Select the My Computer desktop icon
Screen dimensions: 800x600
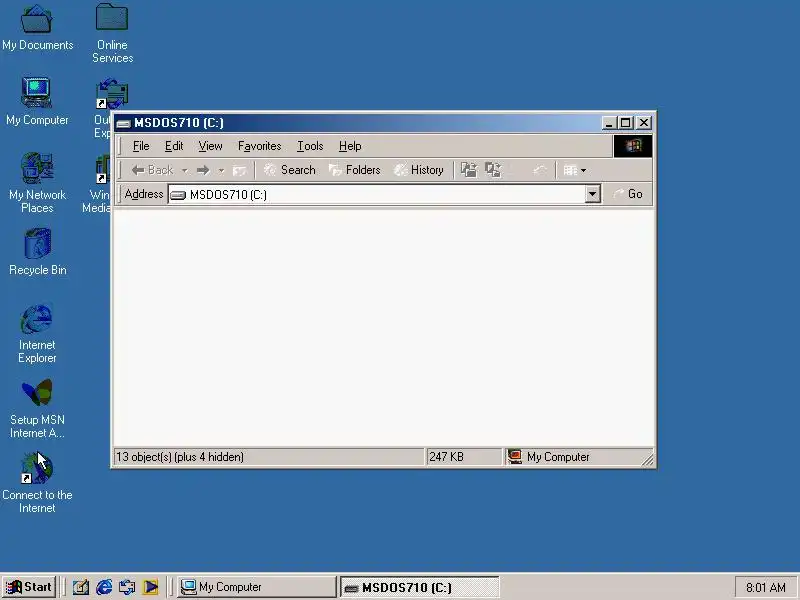(37, 102)
